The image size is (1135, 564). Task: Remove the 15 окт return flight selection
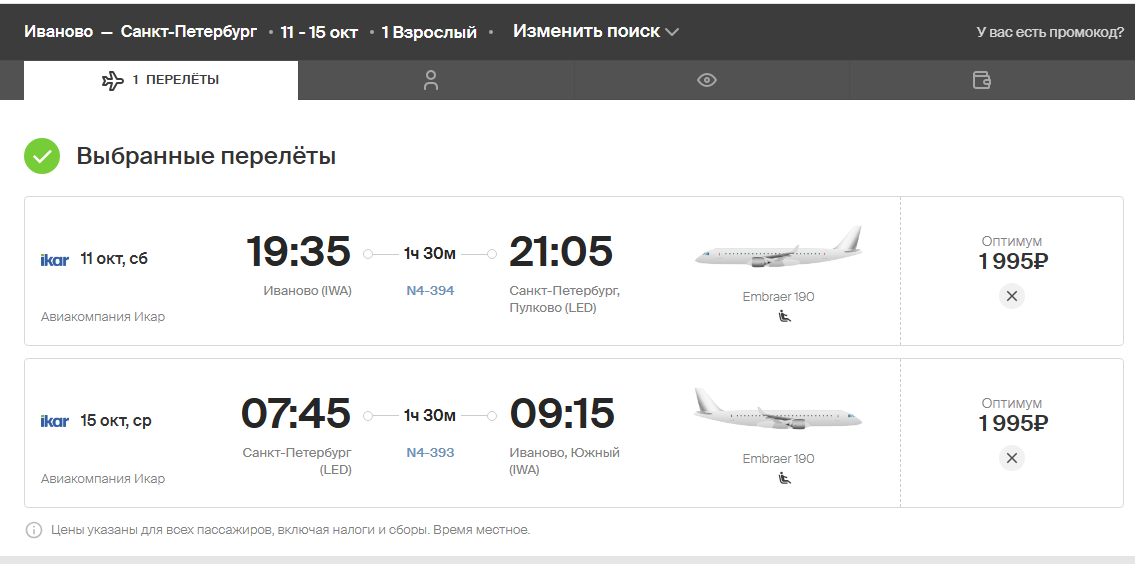1011,458
